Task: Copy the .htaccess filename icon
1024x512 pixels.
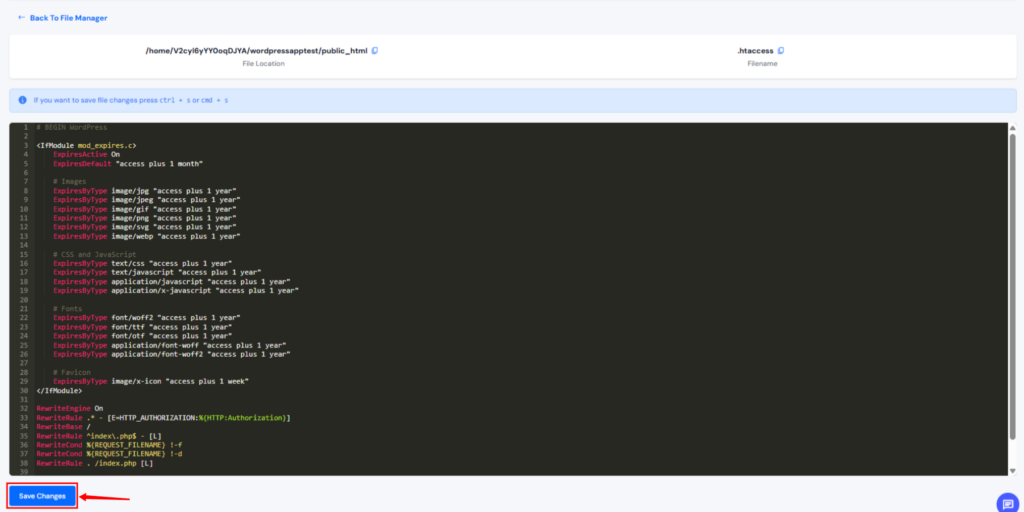Action: (x=781, y=51)
